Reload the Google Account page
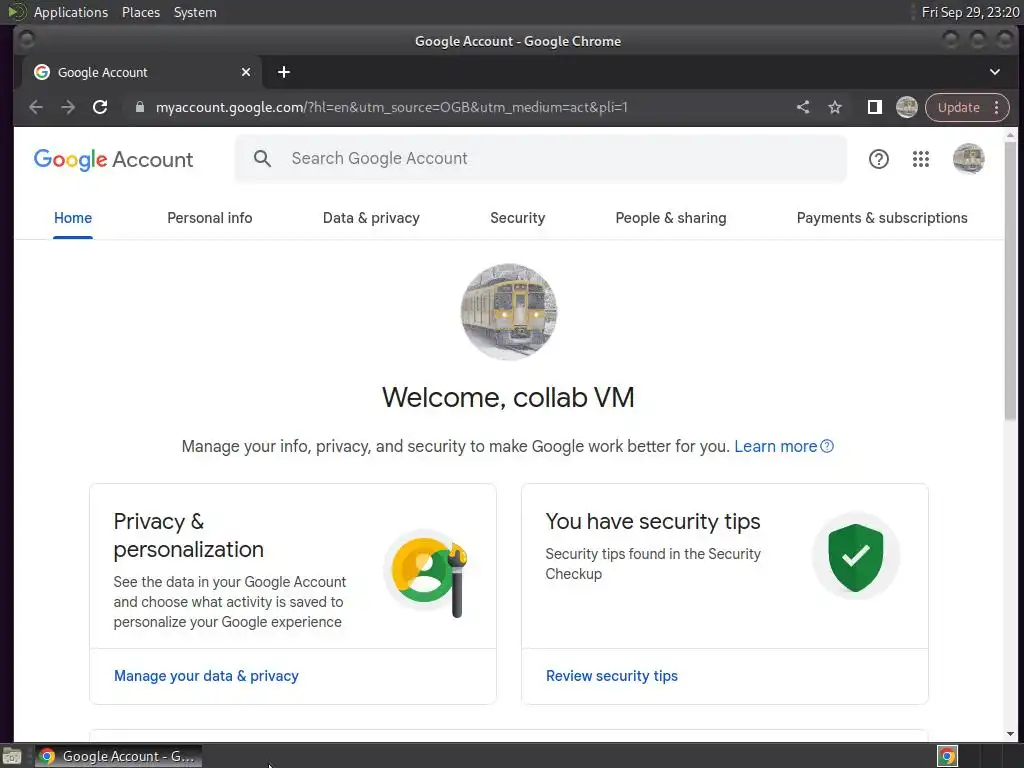The height and width of the screenshot is (768, 1024). (x=100, y=107)
